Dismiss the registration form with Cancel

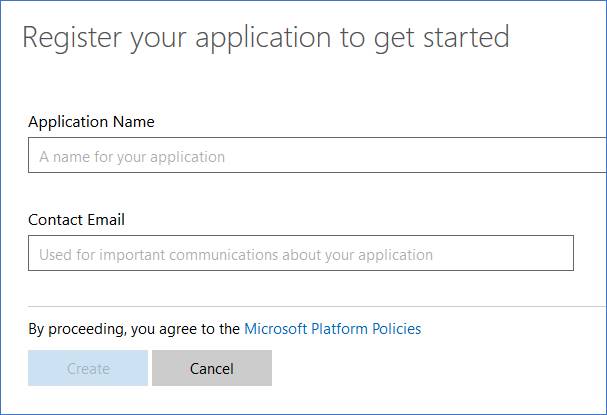[x=212, y=368]
